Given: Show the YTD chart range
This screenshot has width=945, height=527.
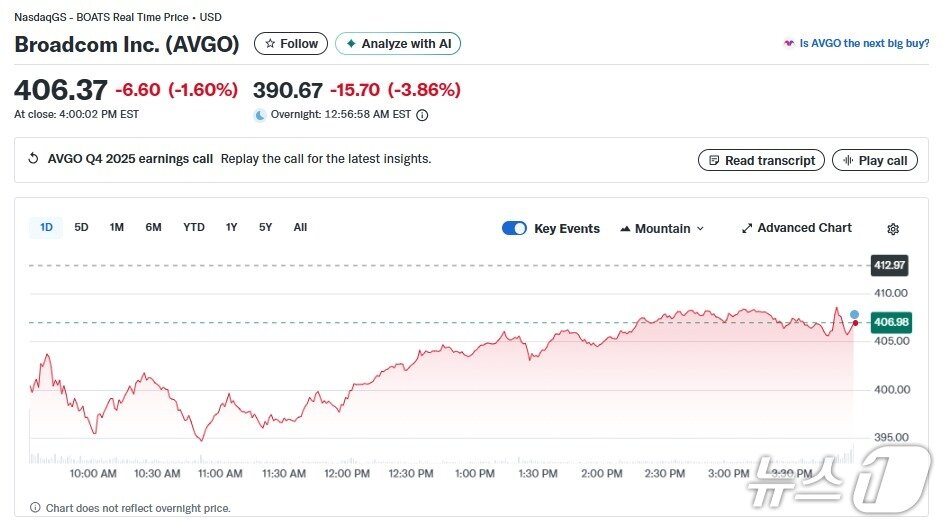Looking at the screenshot, I should 194,227.
